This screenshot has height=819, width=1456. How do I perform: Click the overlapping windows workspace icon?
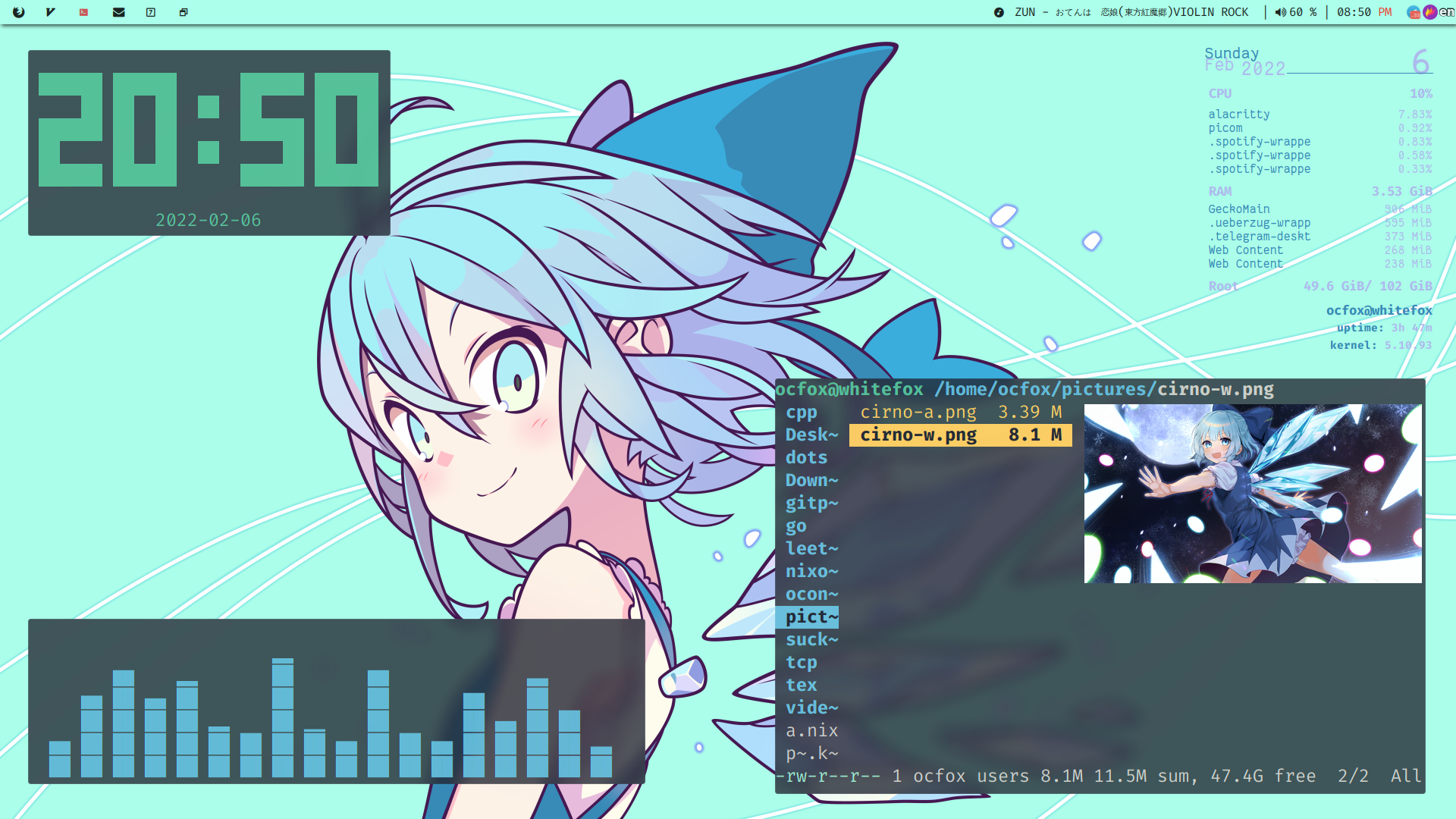tap(184, 12)
